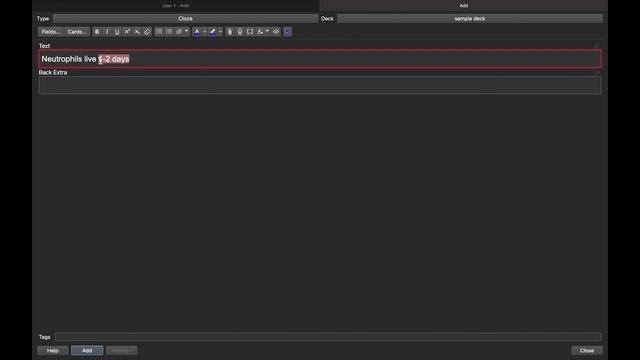640x360 pixels.
Task: Click the purple add-on toolbar button
Action: 287,32
